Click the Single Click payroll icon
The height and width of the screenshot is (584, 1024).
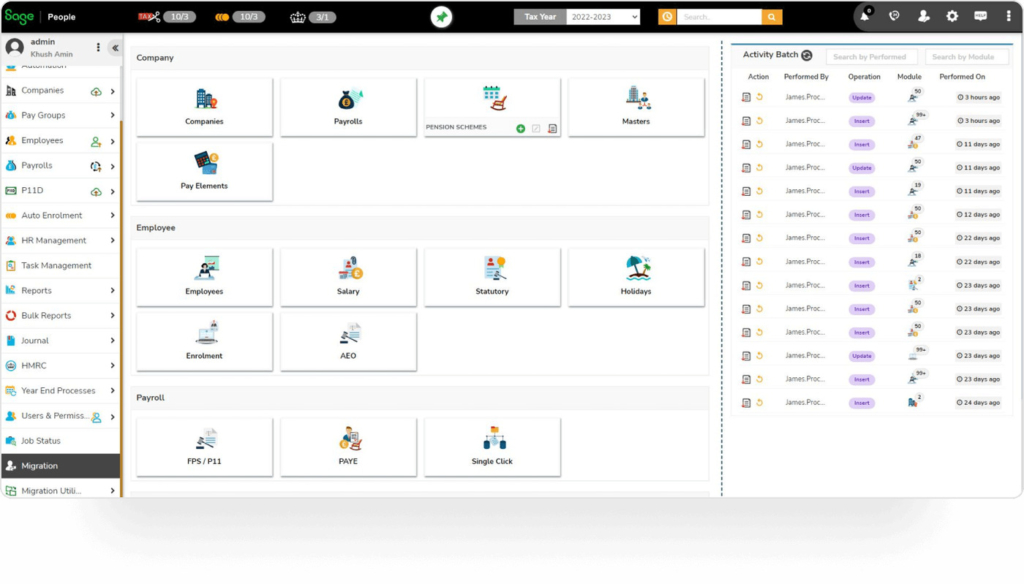(x=492, y=440)
